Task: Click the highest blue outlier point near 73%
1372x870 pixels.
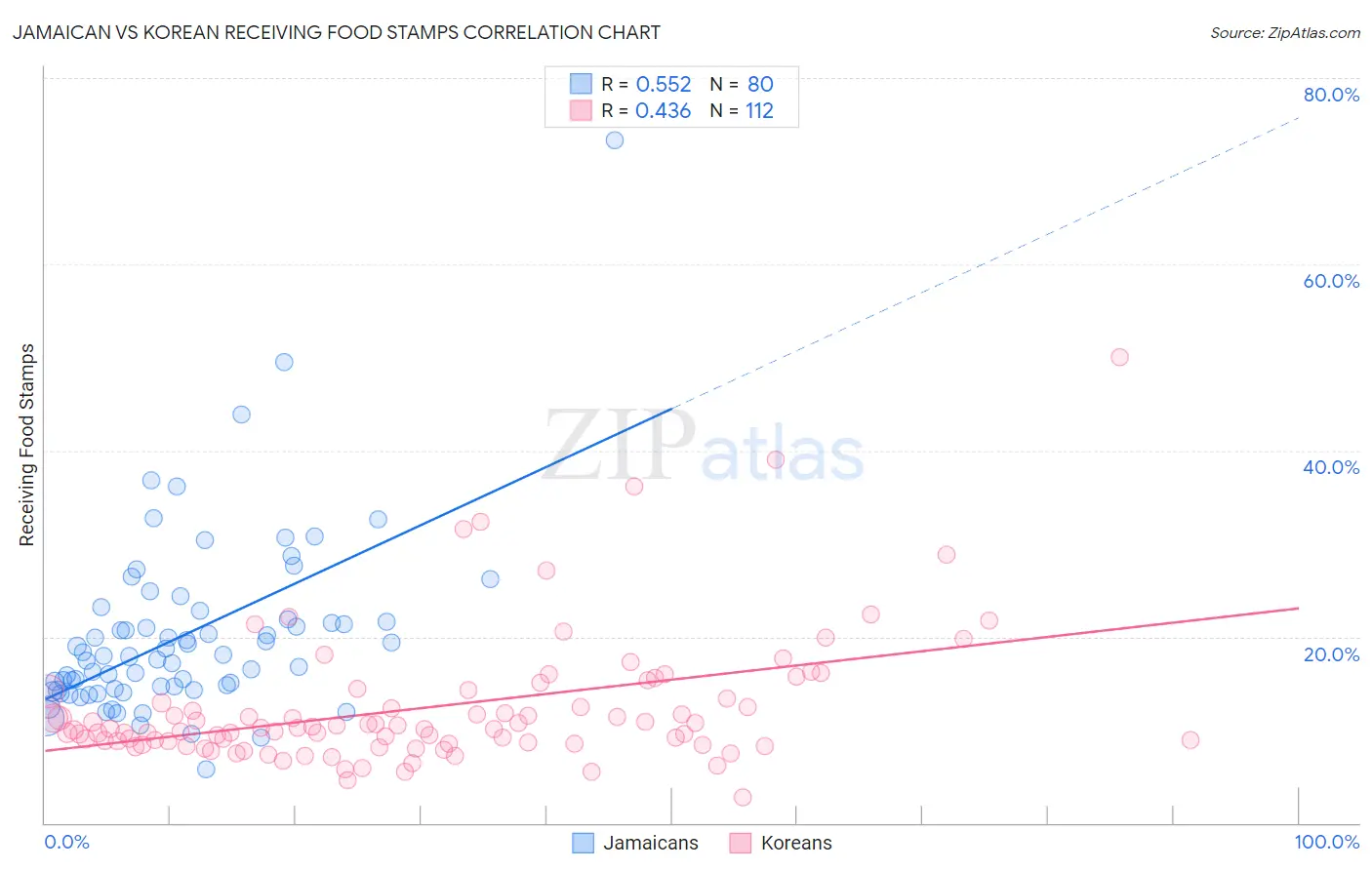Action: tap(615, 140)
